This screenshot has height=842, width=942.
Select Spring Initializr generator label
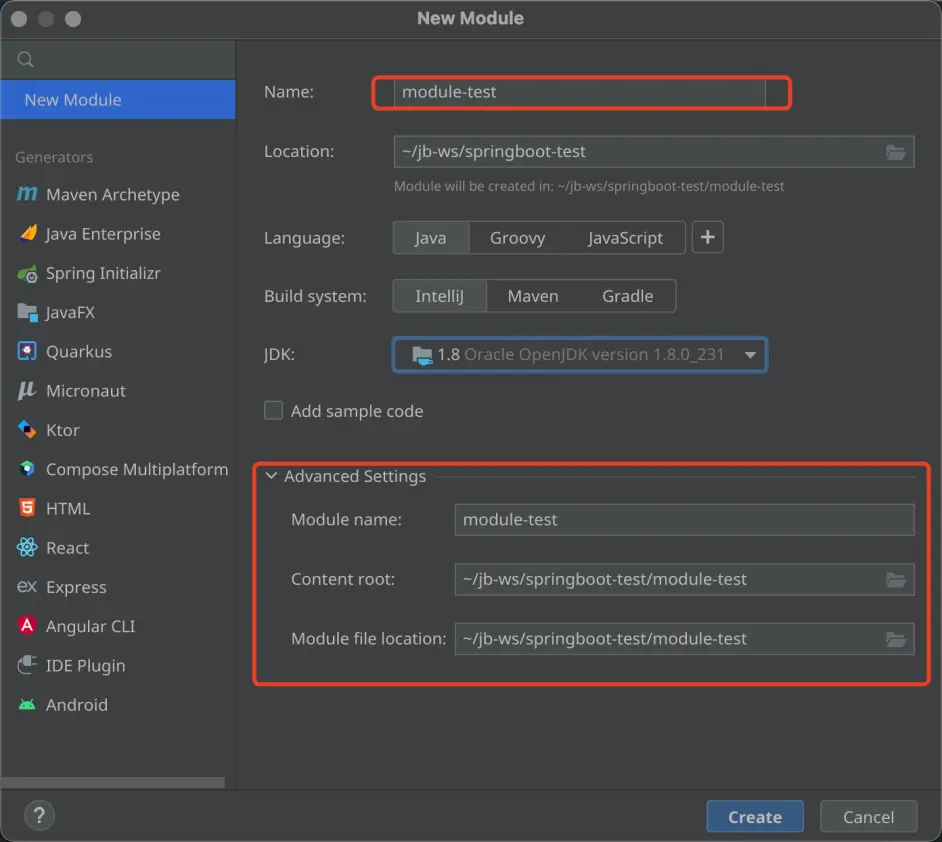(103, 273)
